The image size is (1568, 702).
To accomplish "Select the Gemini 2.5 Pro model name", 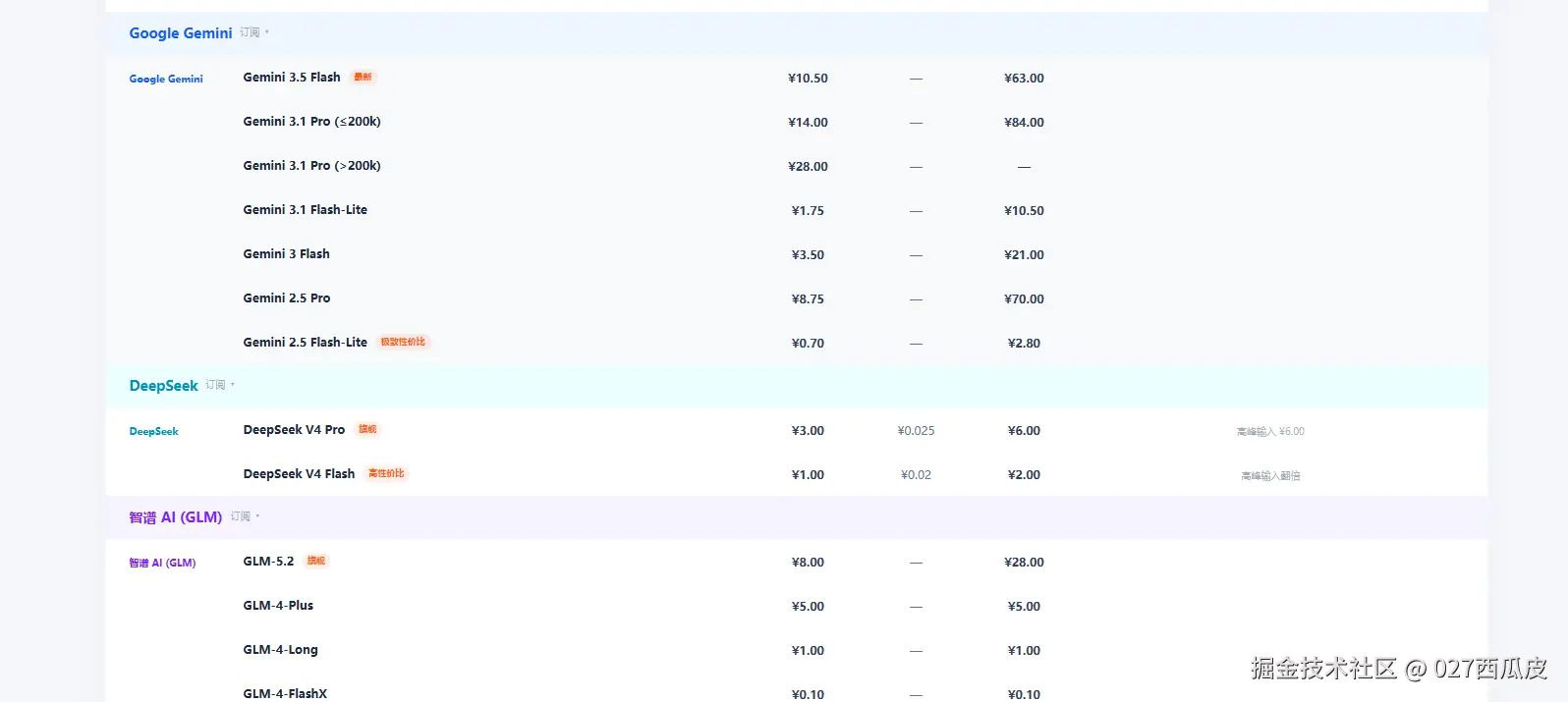I will (x=287, y=297).
